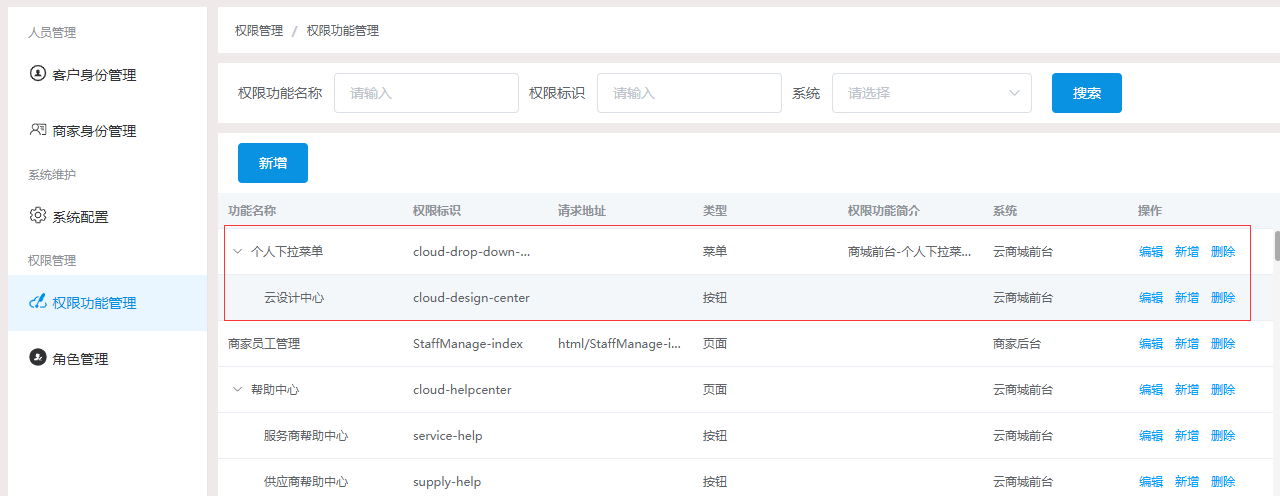
Task: Click the 权限功能简介 column header
Action: (884, 211)
